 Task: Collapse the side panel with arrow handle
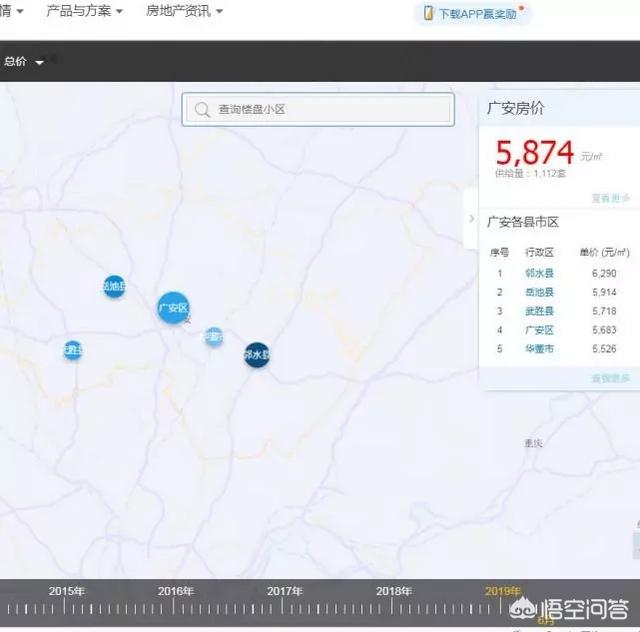(x=471, y=219)
